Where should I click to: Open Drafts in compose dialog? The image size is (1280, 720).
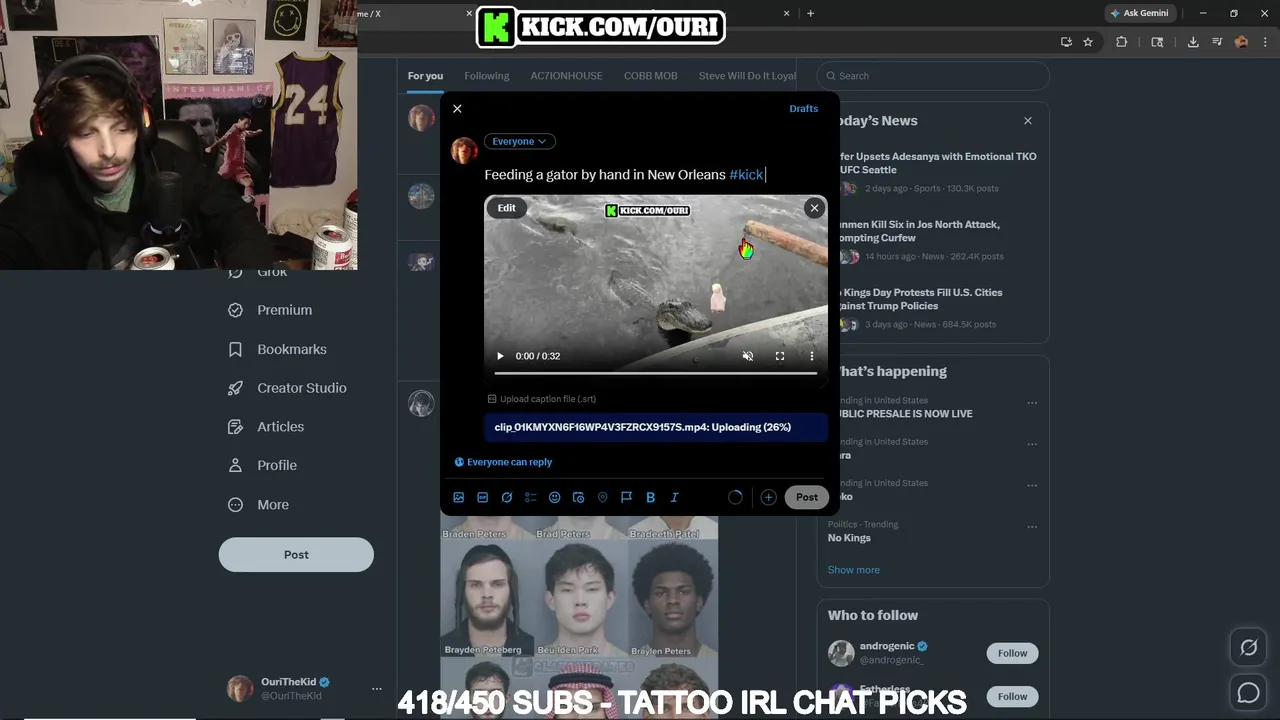pos(803,109)
